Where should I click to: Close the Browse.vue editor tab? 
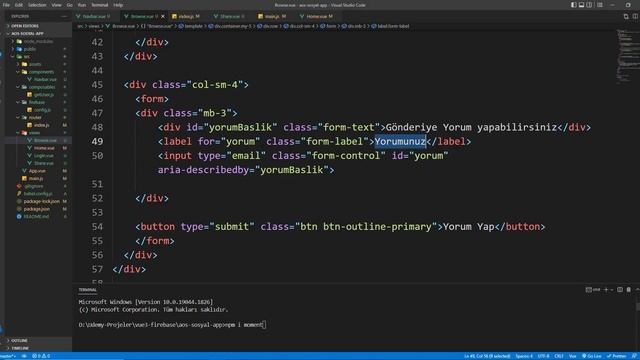tap(163, 16)
